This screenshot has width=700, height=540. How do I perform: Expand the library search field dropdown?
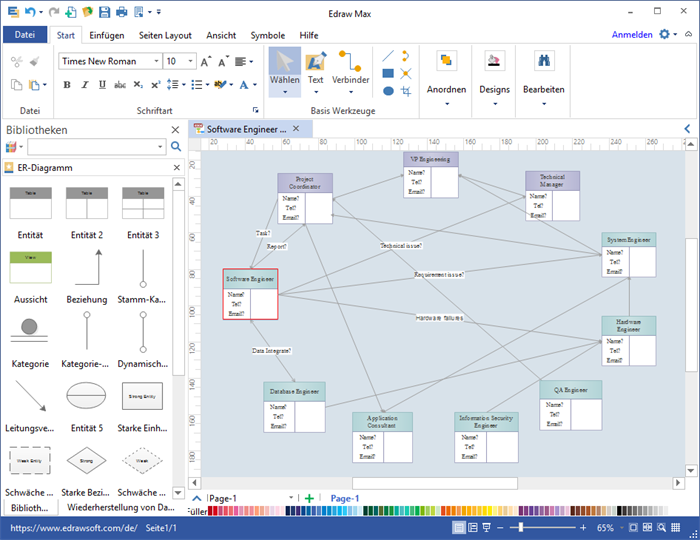160,146
